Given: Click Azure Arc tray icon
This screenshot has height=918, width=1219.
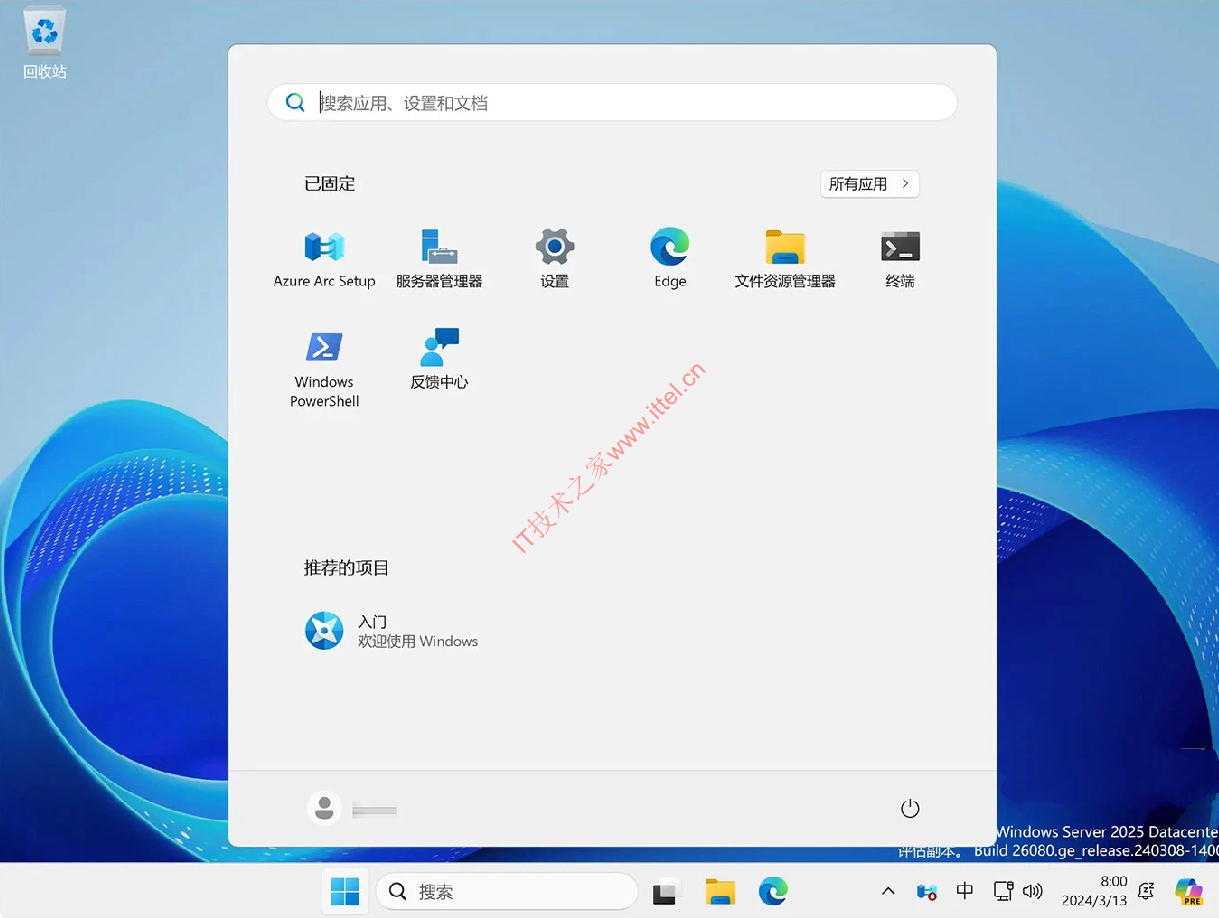Looking at the screenshot, I should 927,891.
